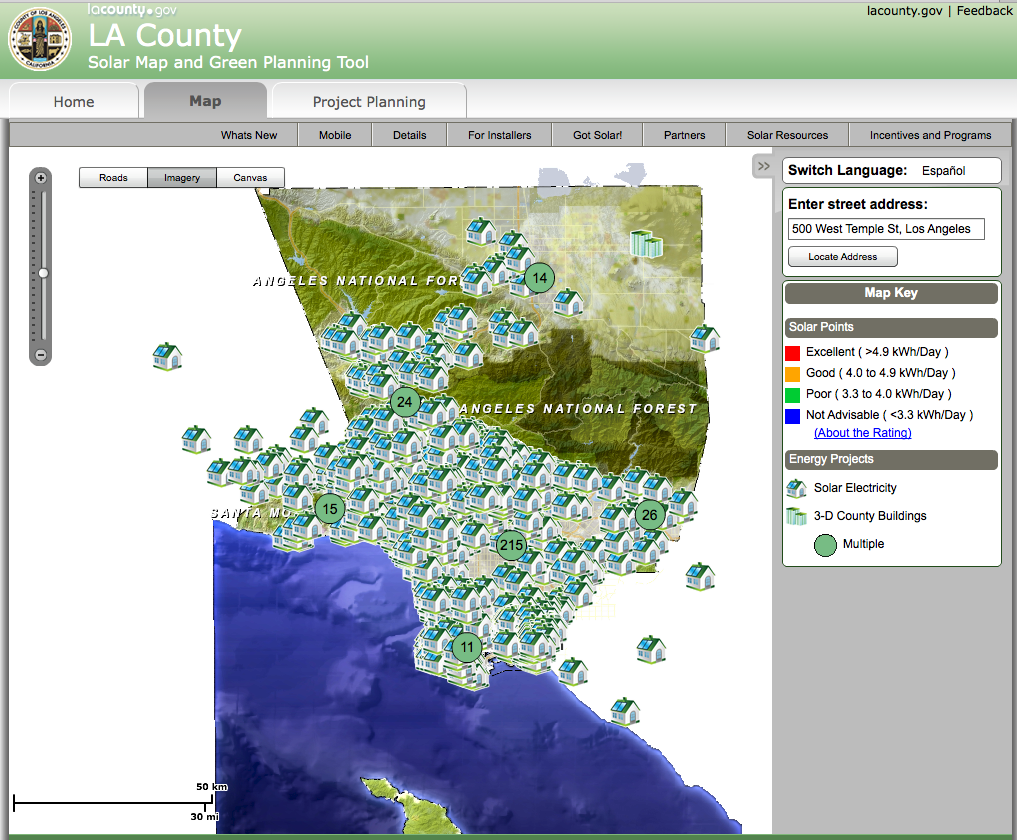Click the Energy Projects section header
This screenshot has height=840, width=1017.
click(891, 459)
